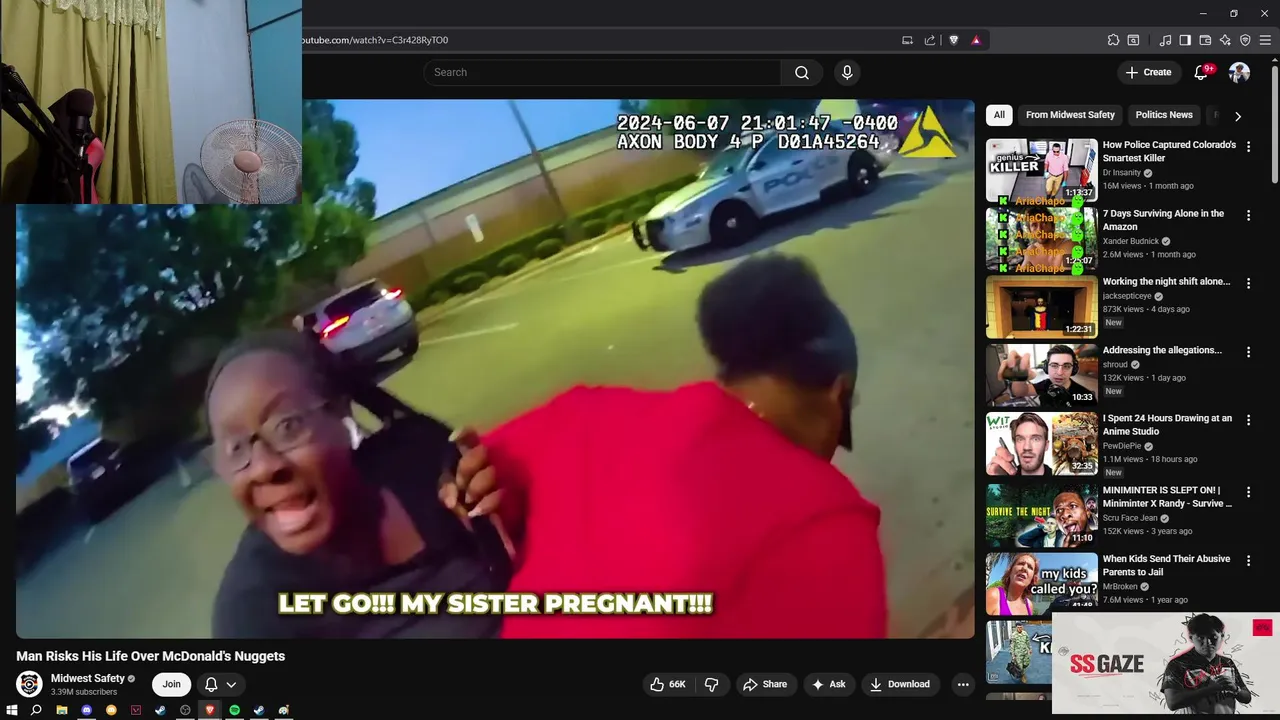
Task: Dislike the video with thumbs down
Action: pos(712,684)
